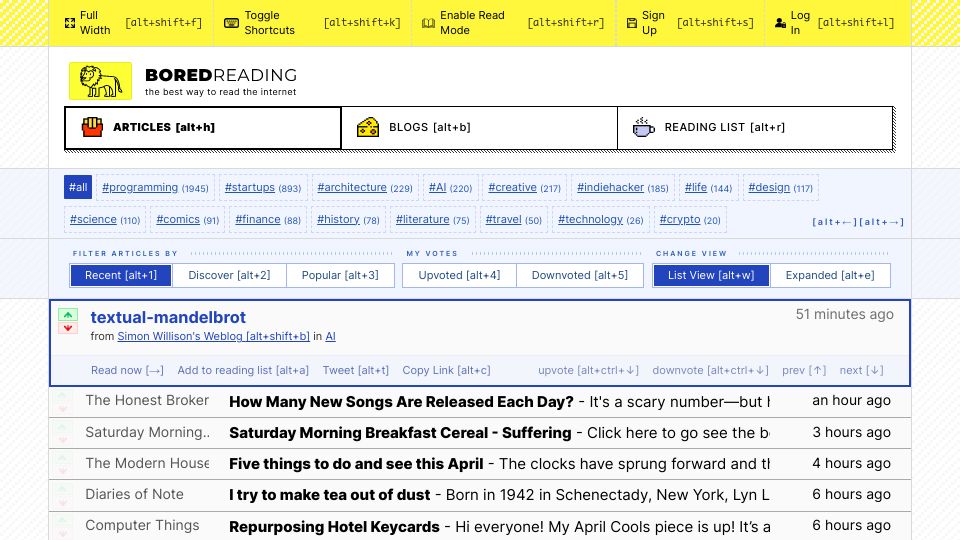The width and height of the screenshot is (960, 540).
Task: Show Downvoted articles
Action: tap(580, 276)
